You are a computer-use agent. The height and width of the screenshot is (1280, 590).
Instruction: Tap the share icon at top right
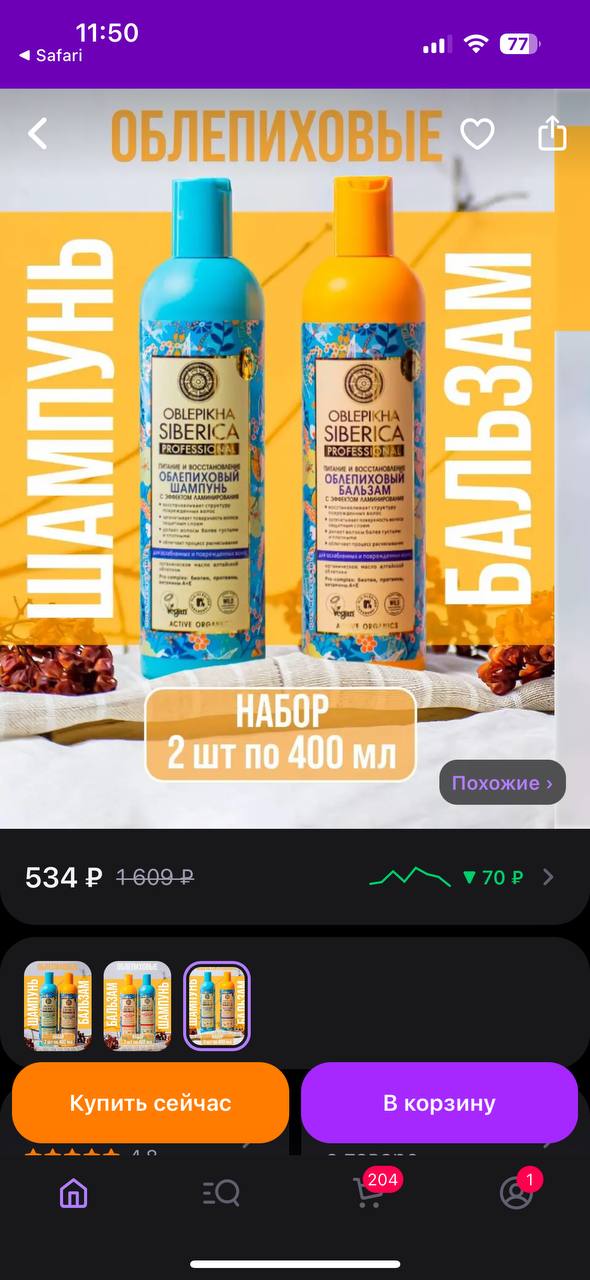point(552,132)
